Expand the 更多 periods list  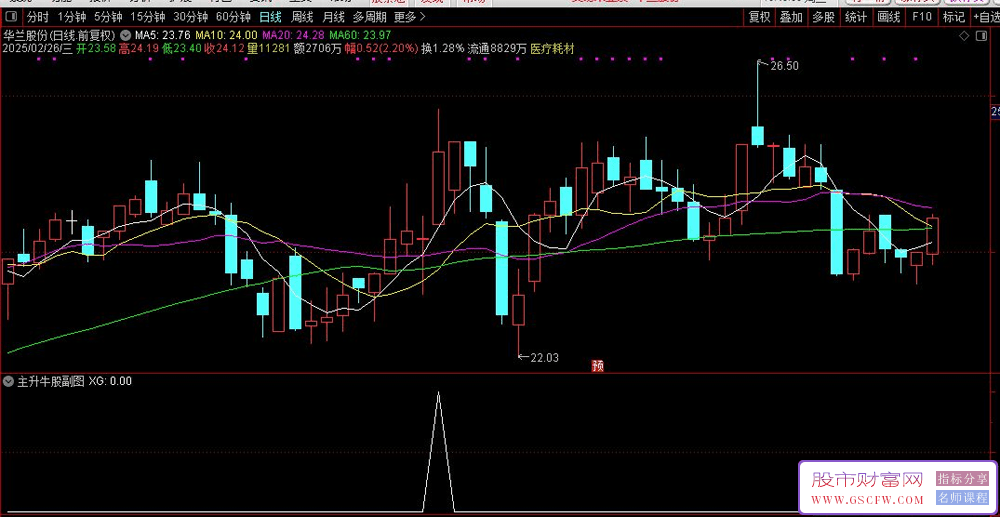[x=409, y=17]
